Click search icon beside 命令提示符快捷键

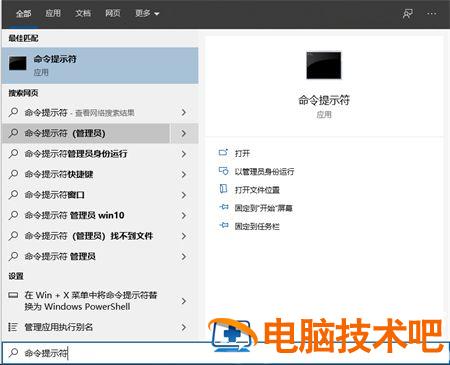pos(13,174)
